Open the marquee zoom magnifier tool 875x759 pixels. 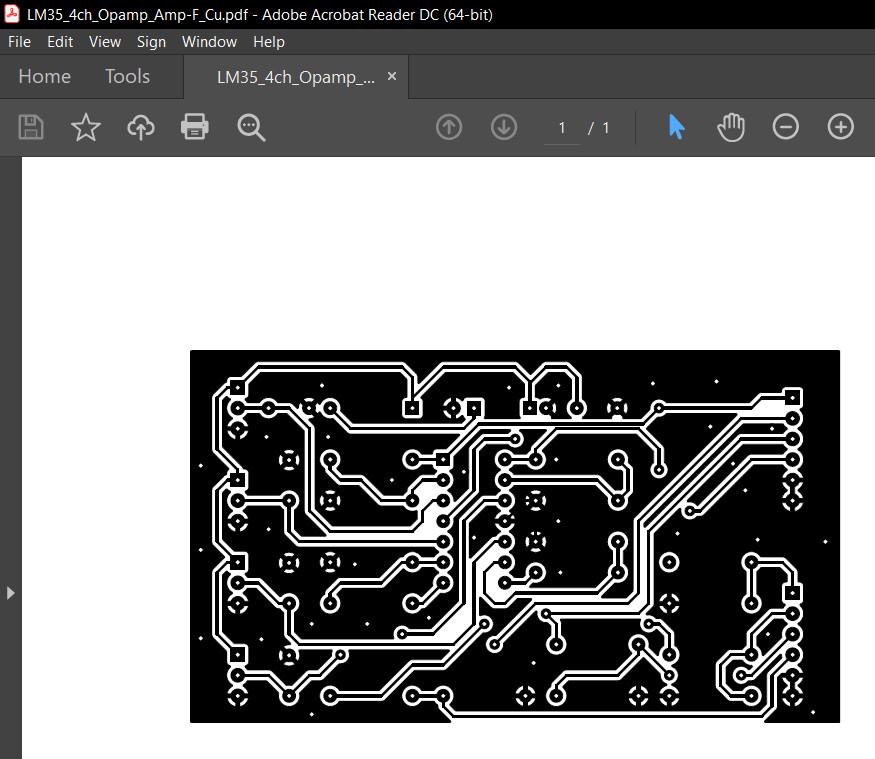(250, 127)
